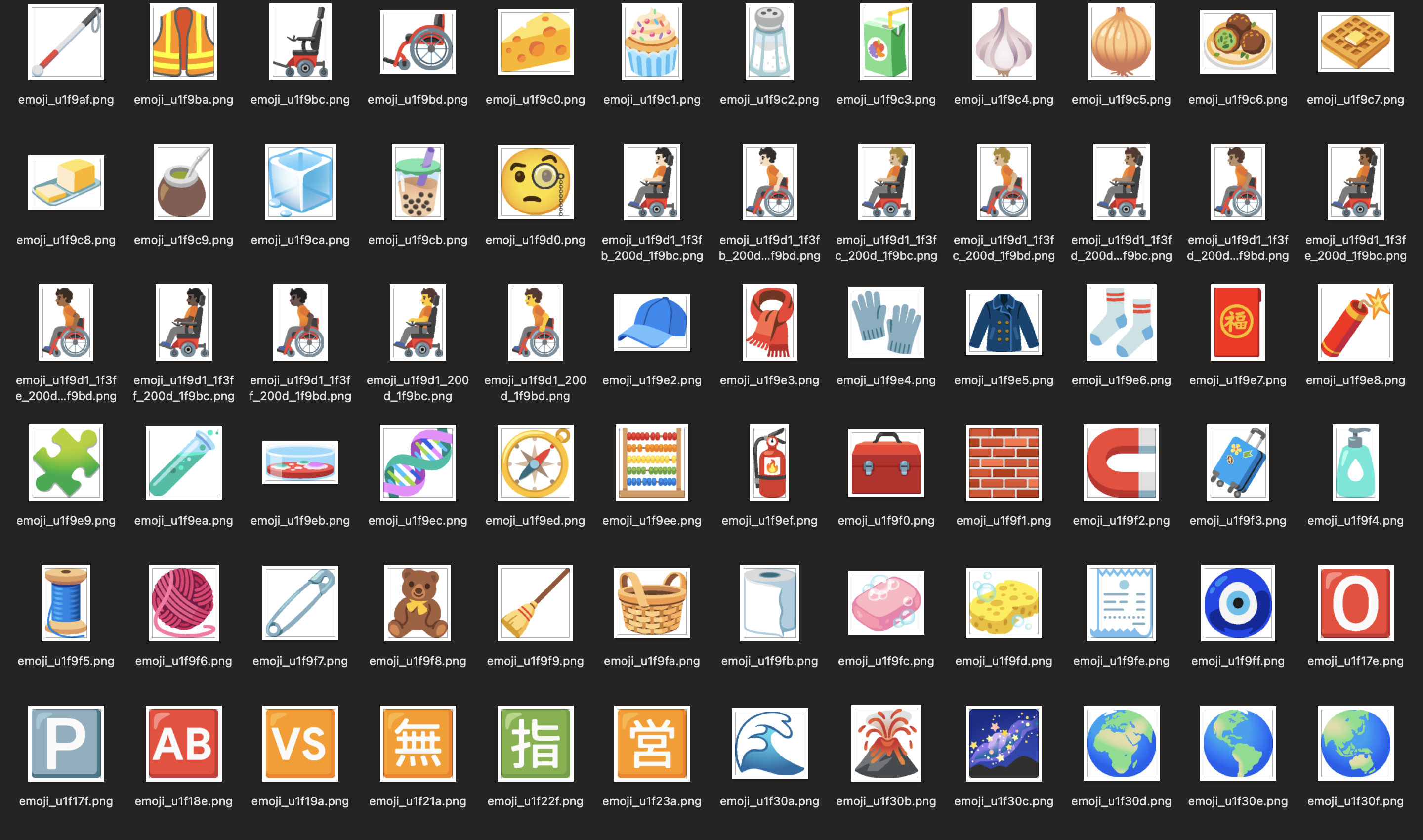Click the red yarn ball emoji
This screenshot has height=840, width=1423.
pyautogui.click(x=183, y=603)
